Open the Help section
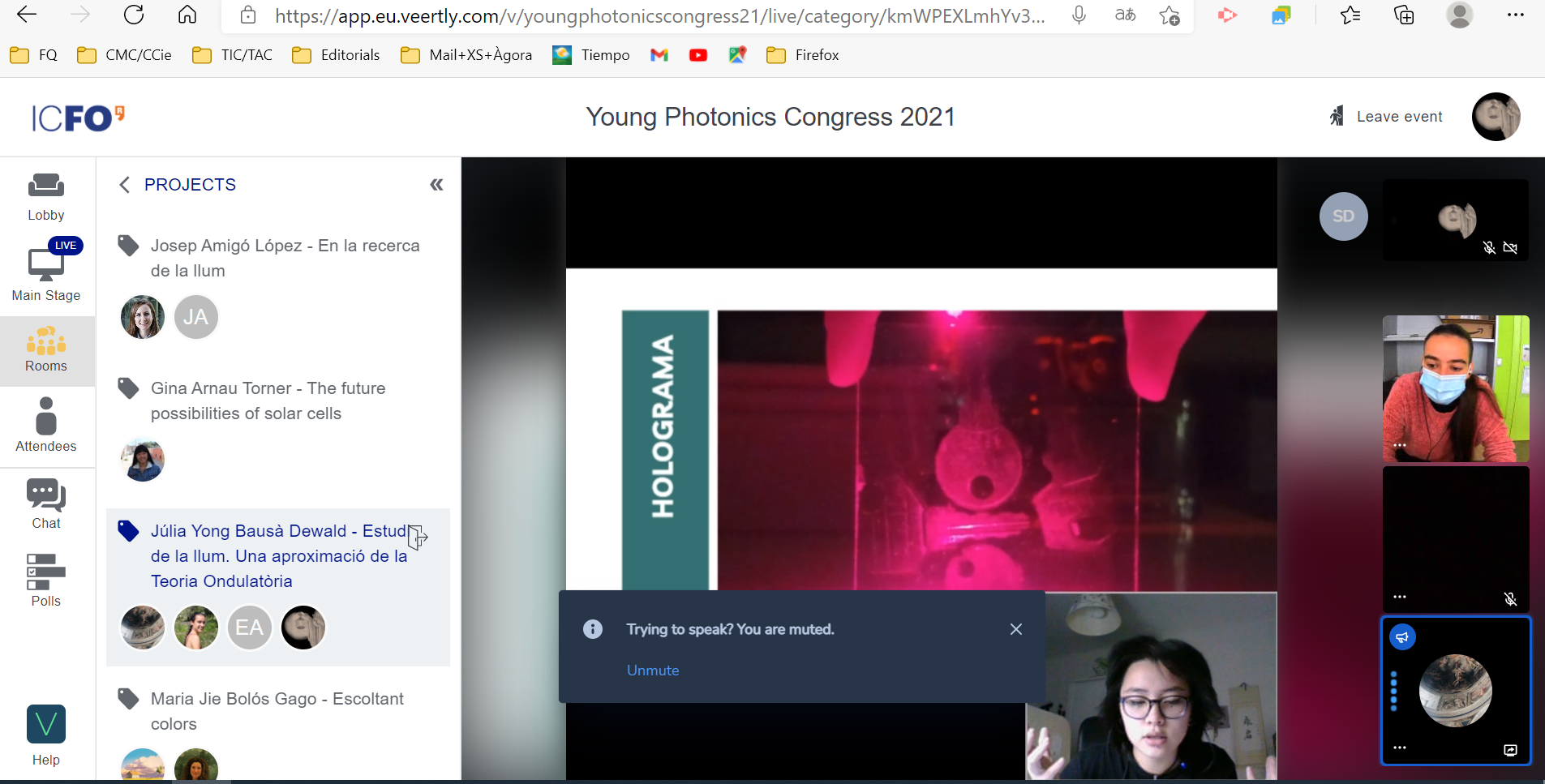 [46, 735]
